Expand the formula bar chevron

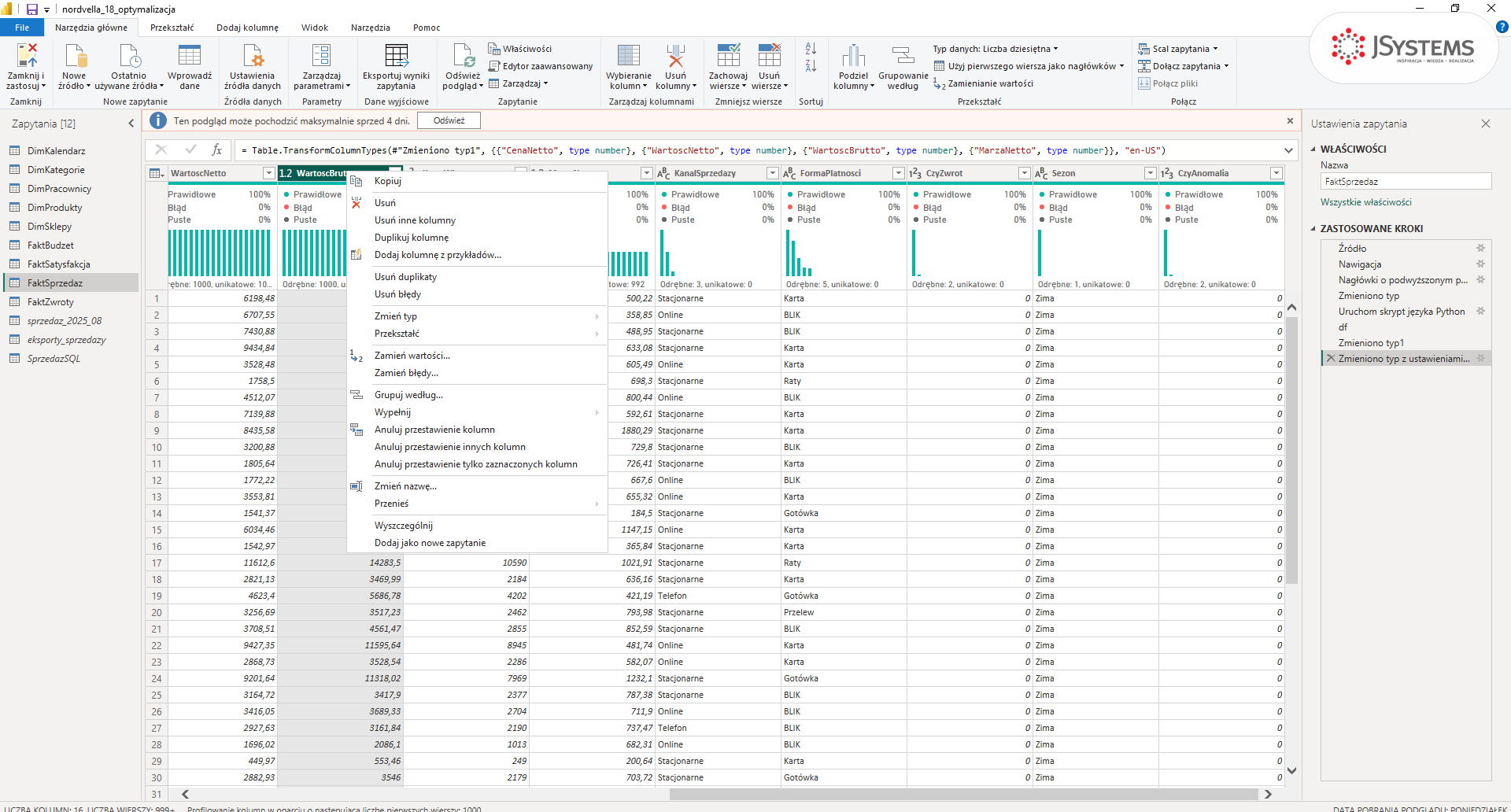pyautogui.click(x=1288, y=150)
